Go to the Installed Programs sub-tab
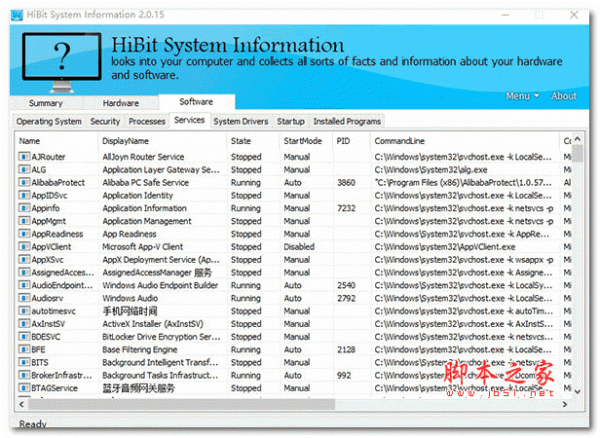This screenshot has width=600, height=438. click(347, 121)
